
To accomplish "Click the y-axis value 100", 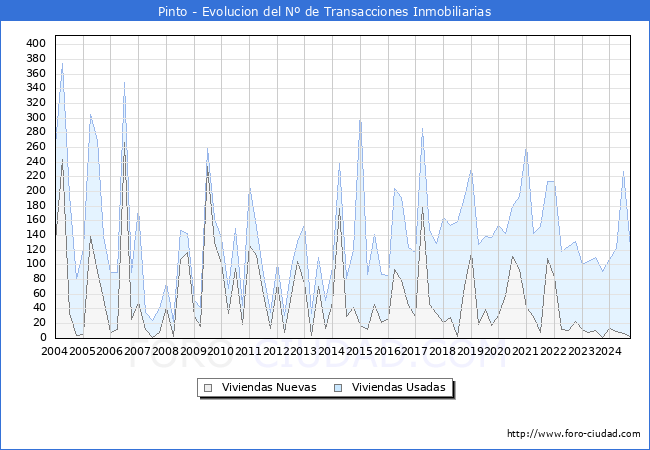I will pyautogui.click(x=36, y=264).
